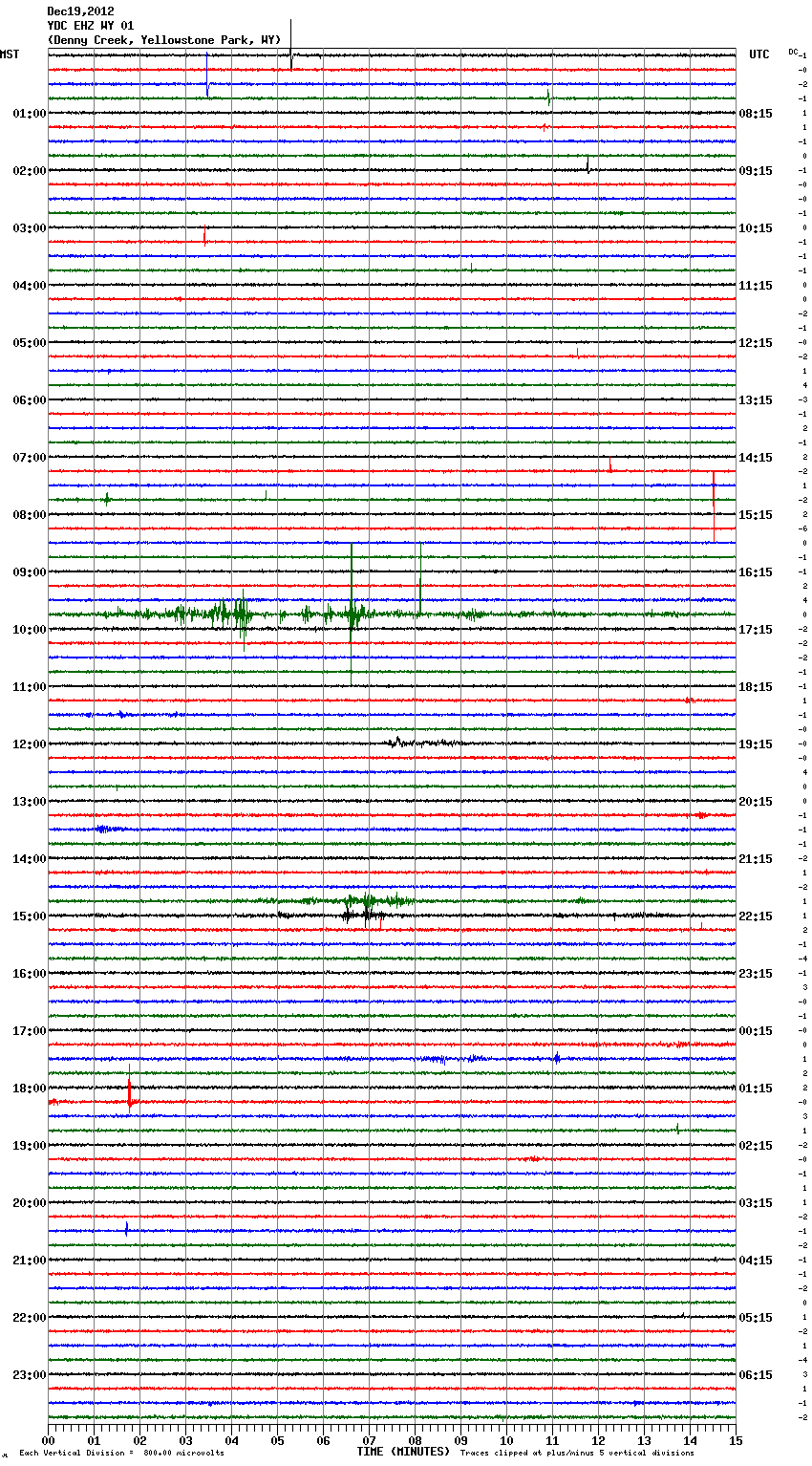
Task: Select the "07:00" MST hour label
Action: (30, 458)
